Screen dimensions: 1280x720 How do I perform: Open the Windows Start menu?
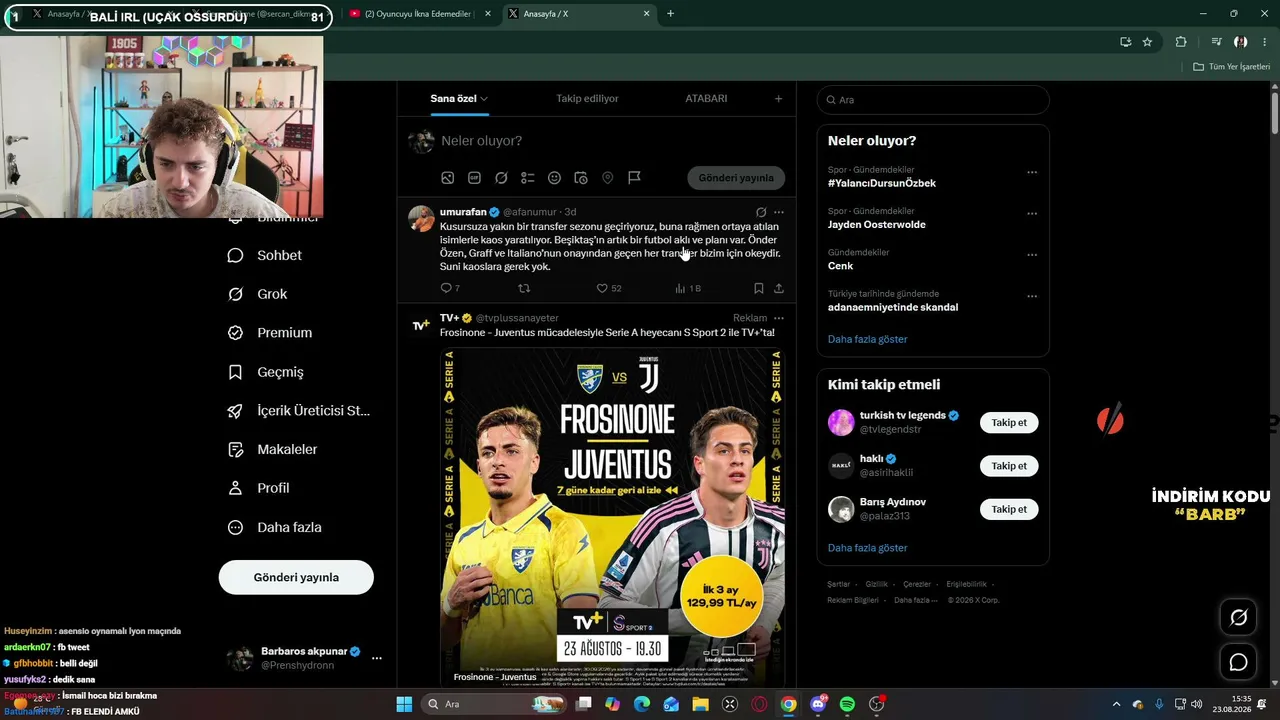404,704
